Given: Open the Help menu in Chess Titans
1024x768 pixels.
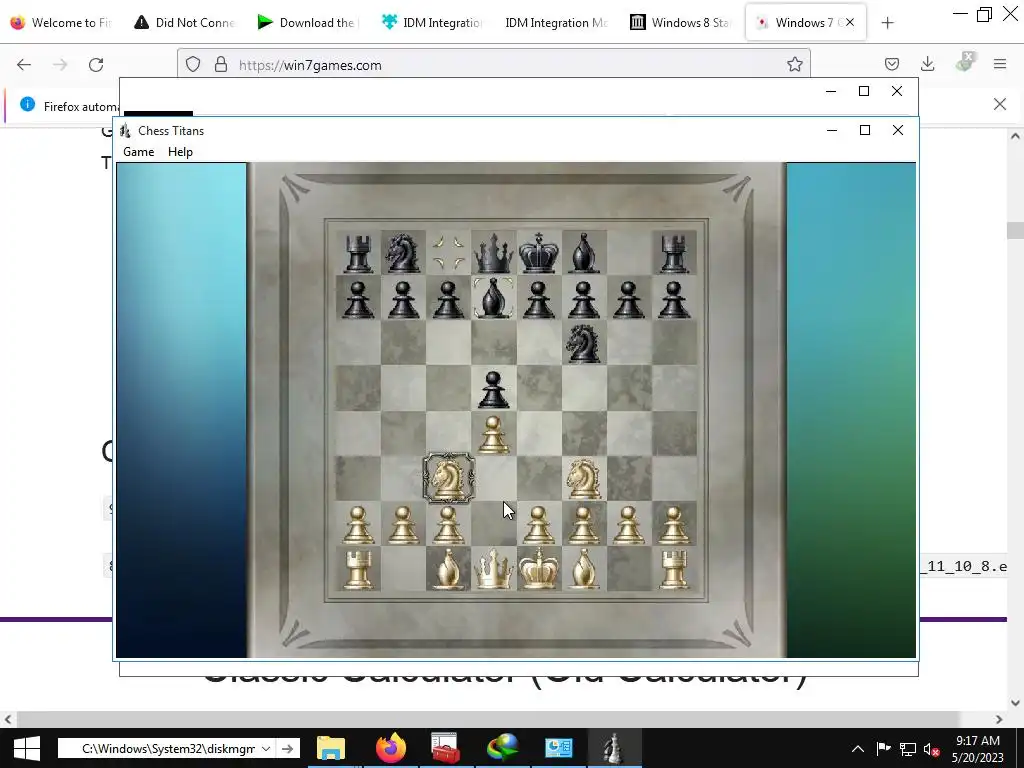Looking at the screenshot, I should 180,152.
